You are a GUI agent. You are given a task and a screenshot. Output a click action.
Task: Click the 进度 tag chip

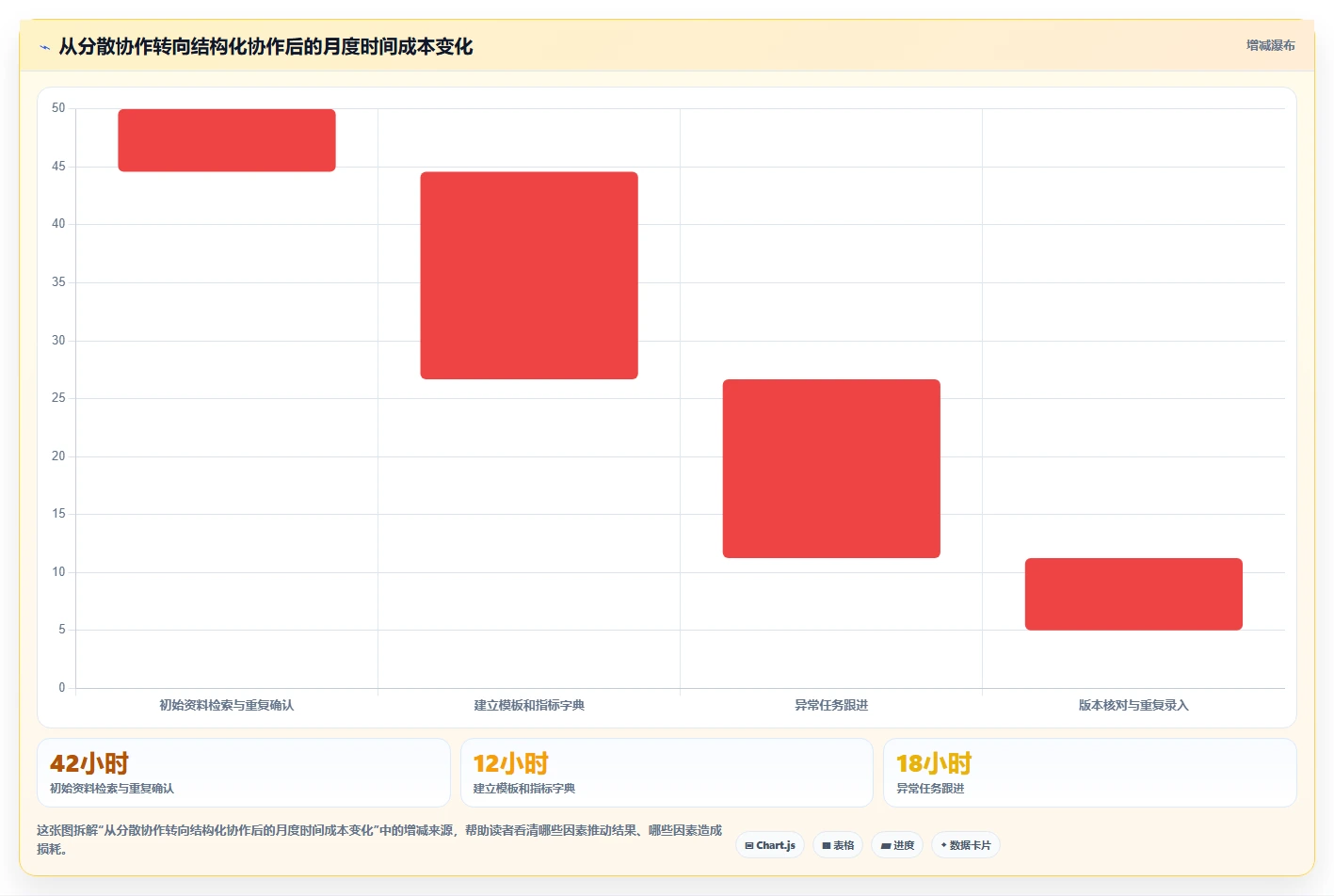pyautogui.click(x=897, y=845)
